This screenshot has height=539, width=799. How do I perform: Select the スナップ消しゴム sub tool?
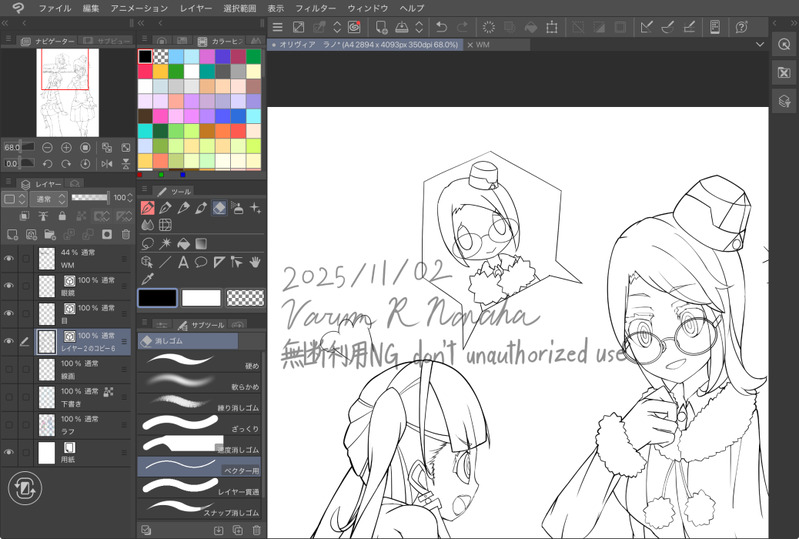click(200, 507)
